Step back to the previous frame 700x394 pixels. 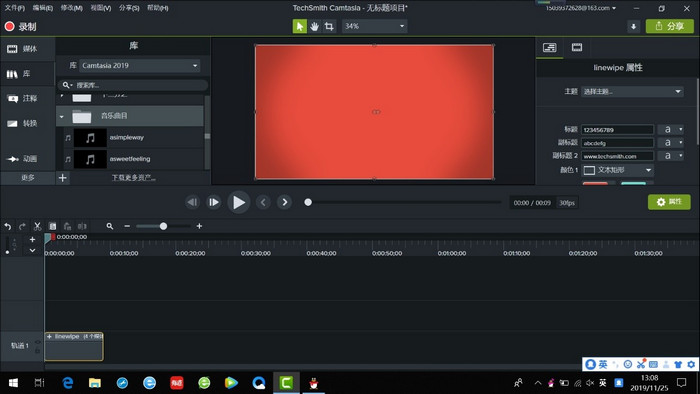(192, 202)
